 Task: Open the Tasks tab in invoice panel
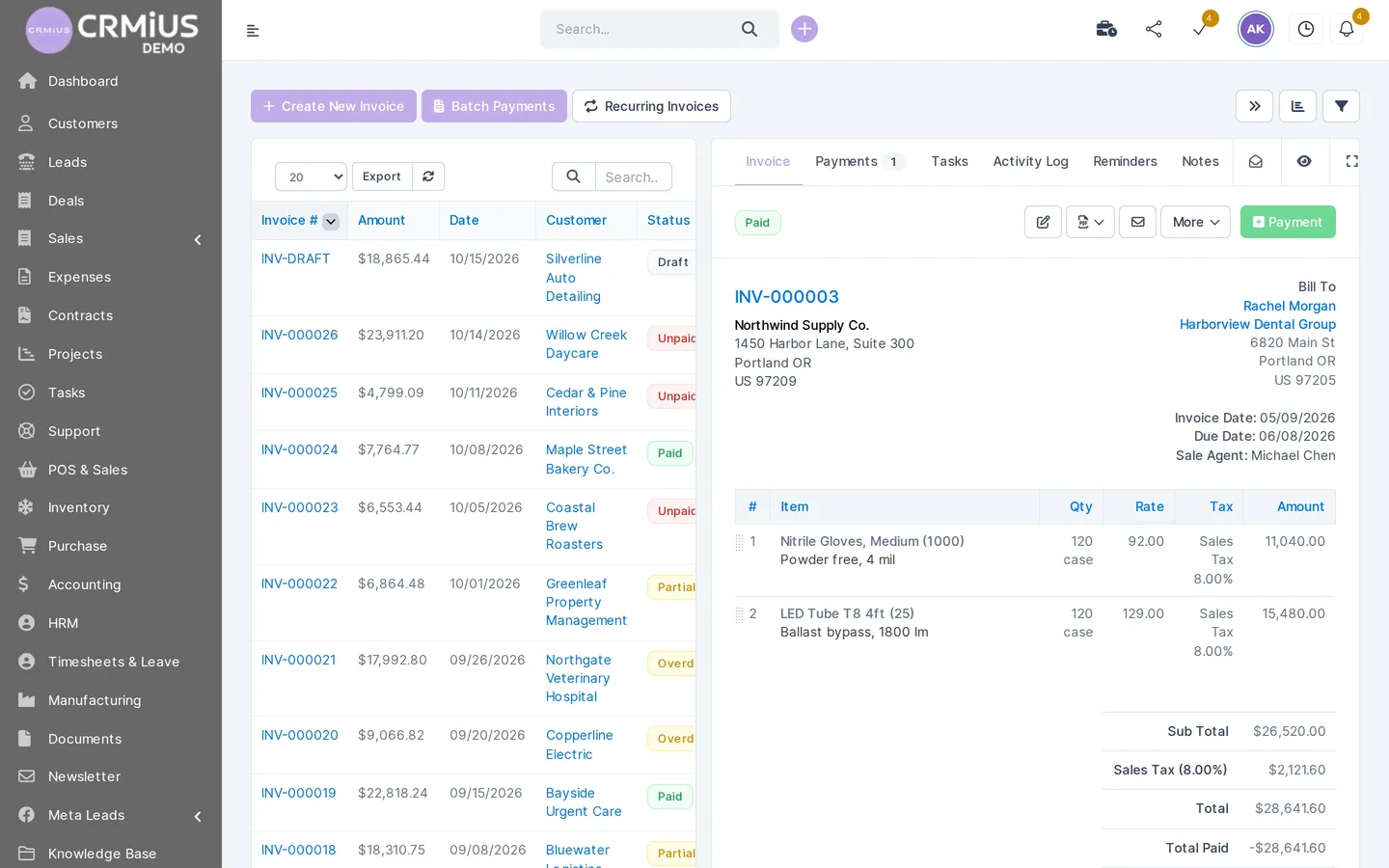pyautogui.click(x=949, y=161)
